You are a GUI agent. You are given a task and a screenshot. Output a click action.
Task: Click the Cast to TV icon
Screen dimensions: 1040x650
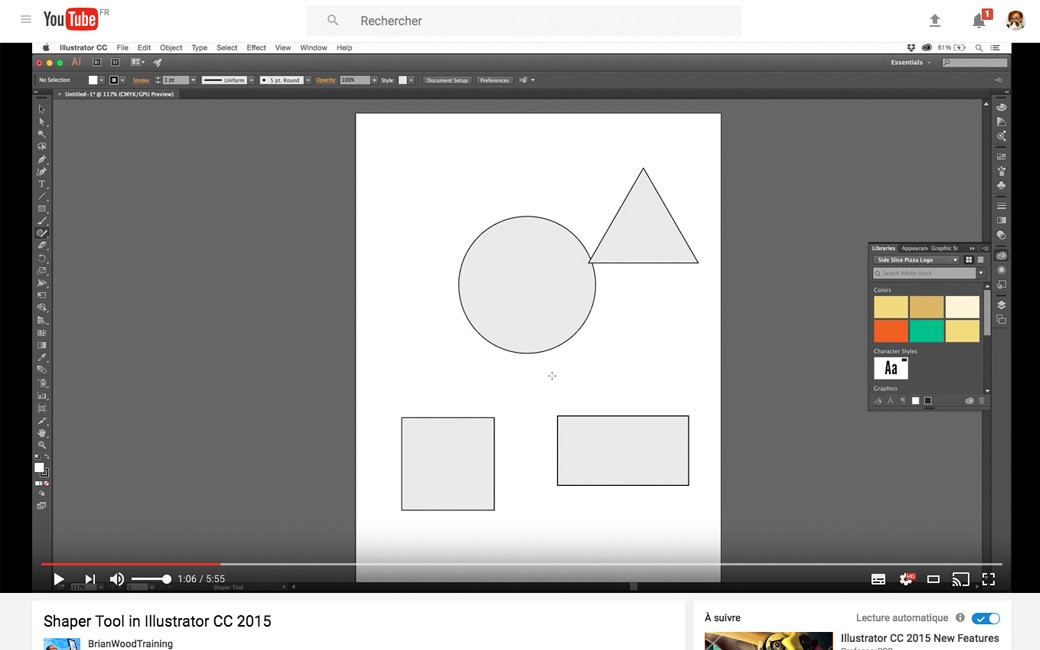pyautogui.click(x=960, y=579)
